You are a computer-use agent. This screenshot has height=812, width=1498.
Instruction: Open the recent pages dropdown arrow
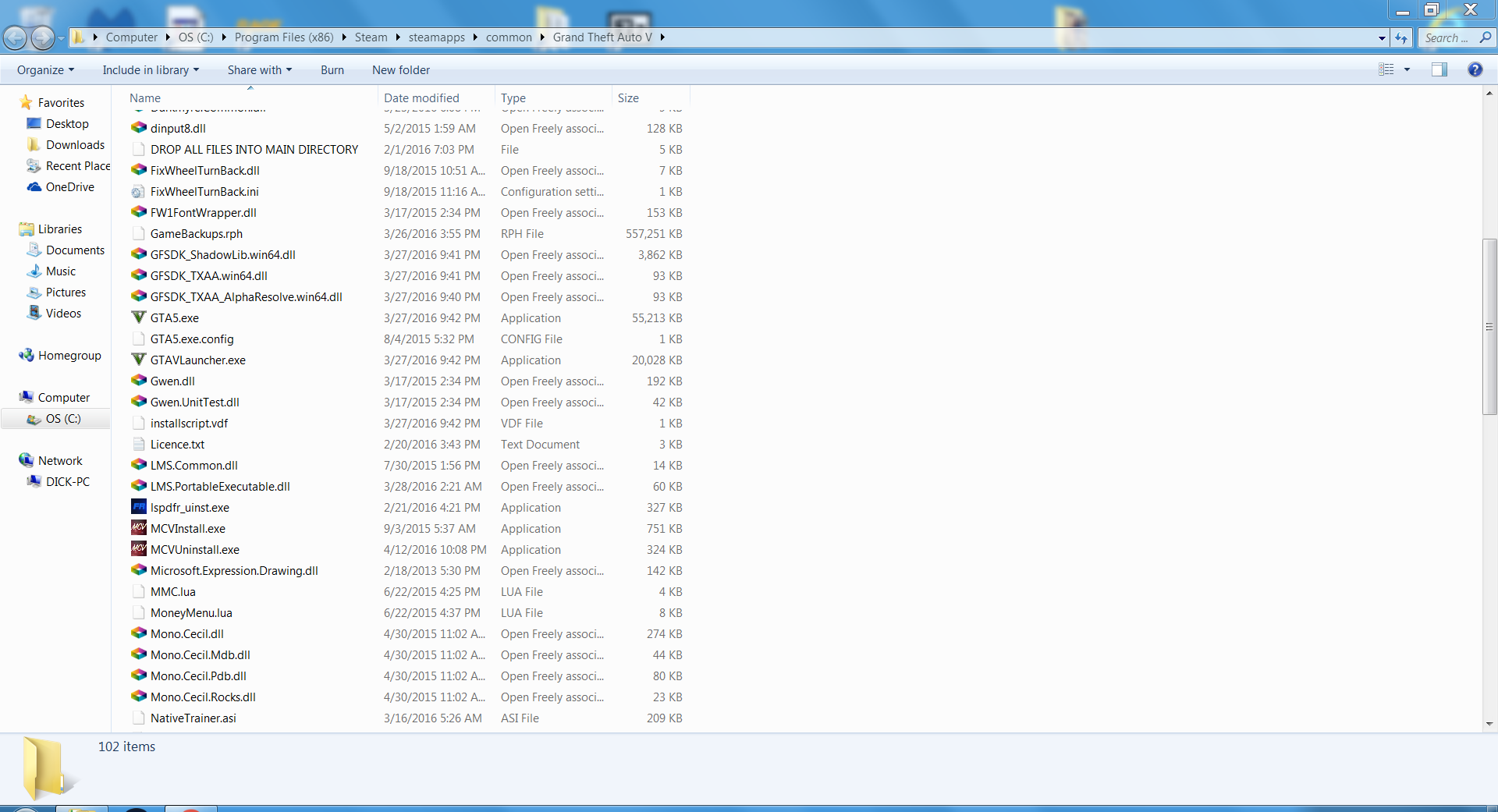tap(62, 37)
